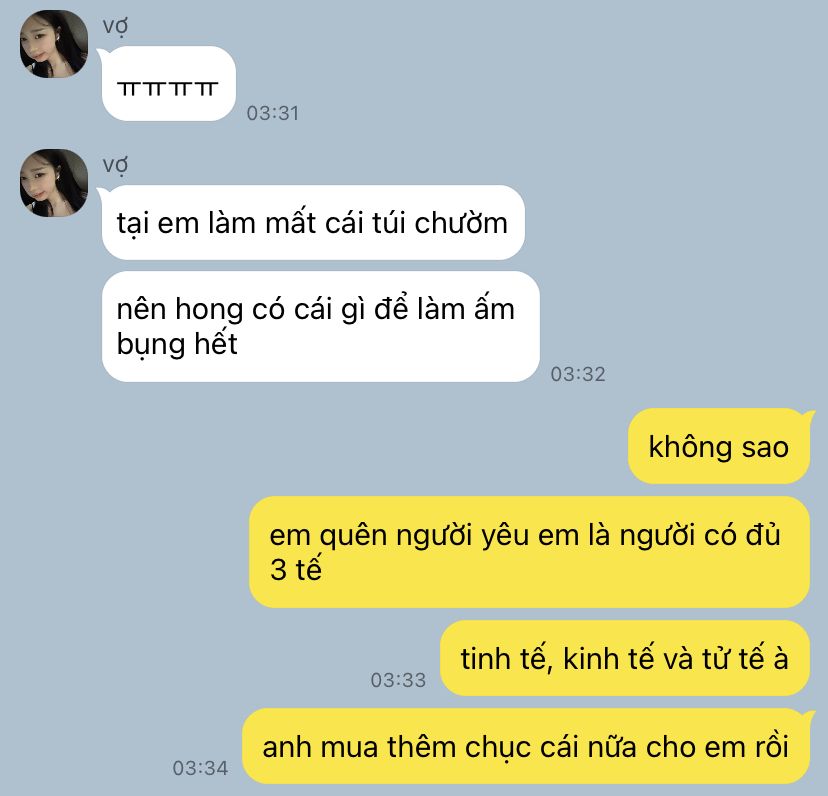
Task: Click the 03:33 timestamp
Action: (x=398, y=680)
